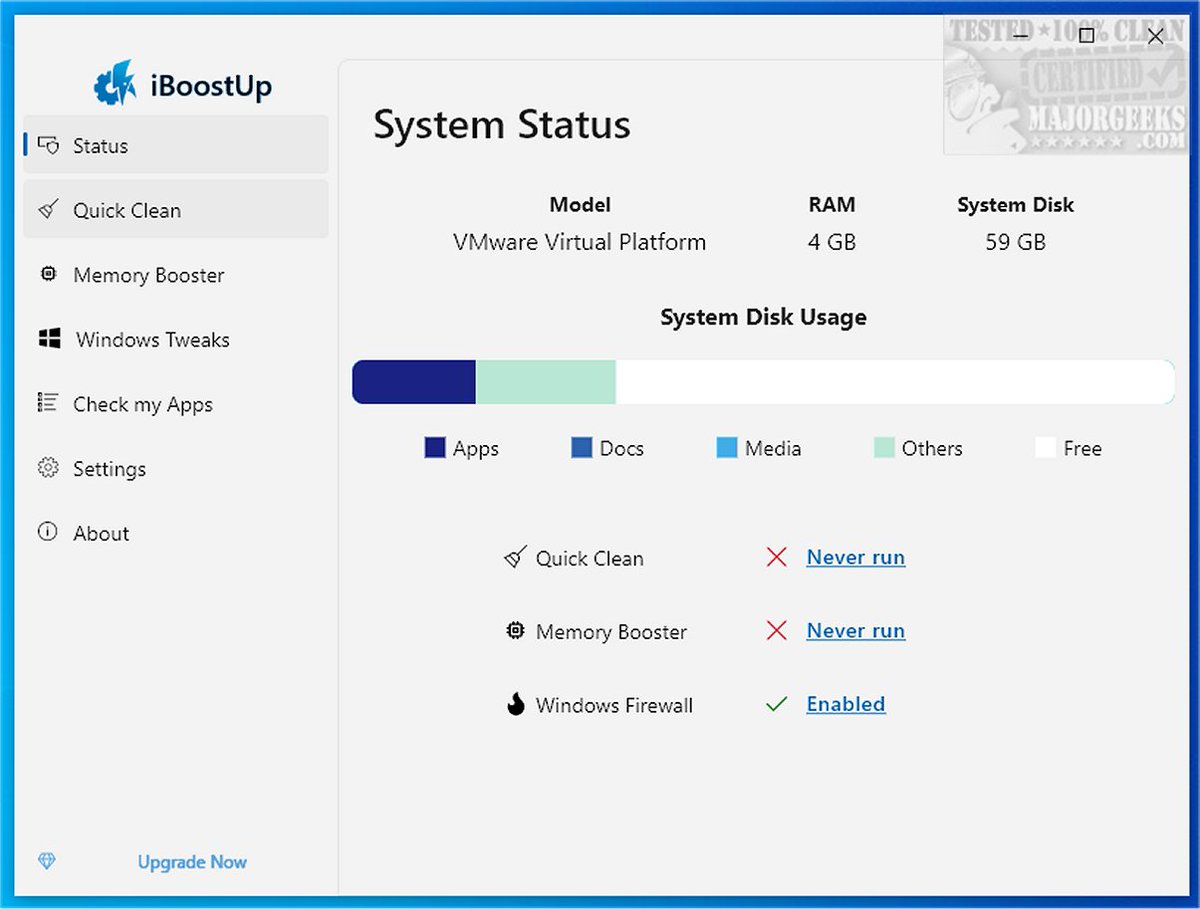Image resolution: width=1200 pixels, height=909 pixels.
Task: Click the diamond icon beside Upgrade Now
Action: [46, 861]
